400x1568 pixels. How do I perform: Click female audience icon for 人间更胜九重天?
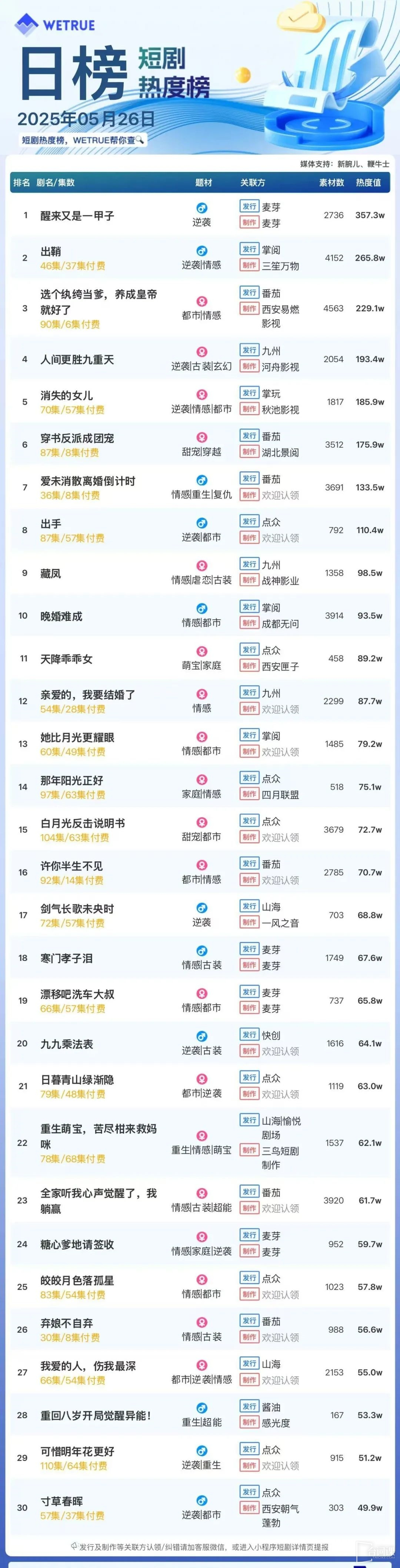(x=201, y=352)
